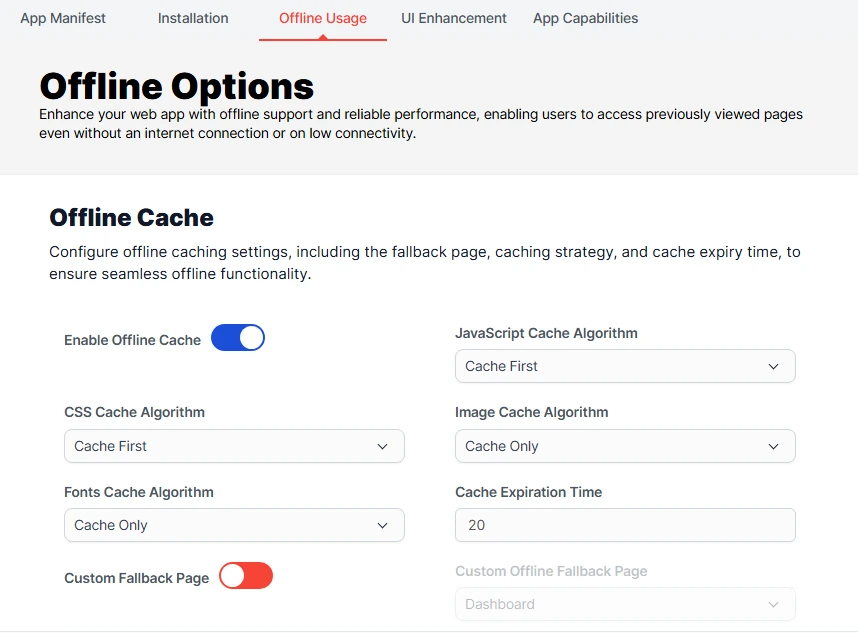Click the CSS Cache Algorithm label
This screenshot has height=633, width=858.
(135, 412)
